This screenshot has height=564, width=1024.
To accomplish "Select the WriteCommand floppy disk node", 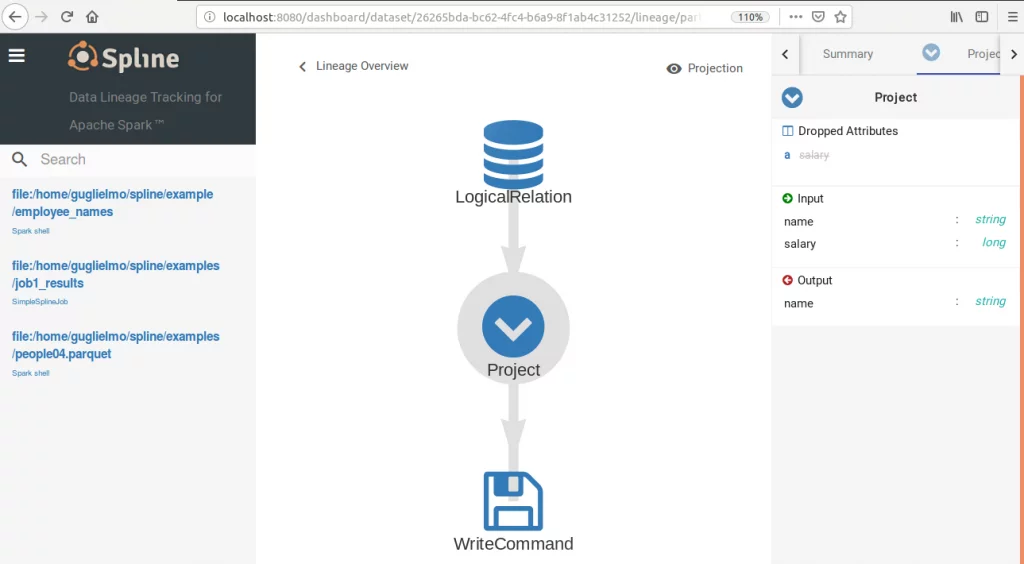I will pyautogui.click(x=513, y=501).
